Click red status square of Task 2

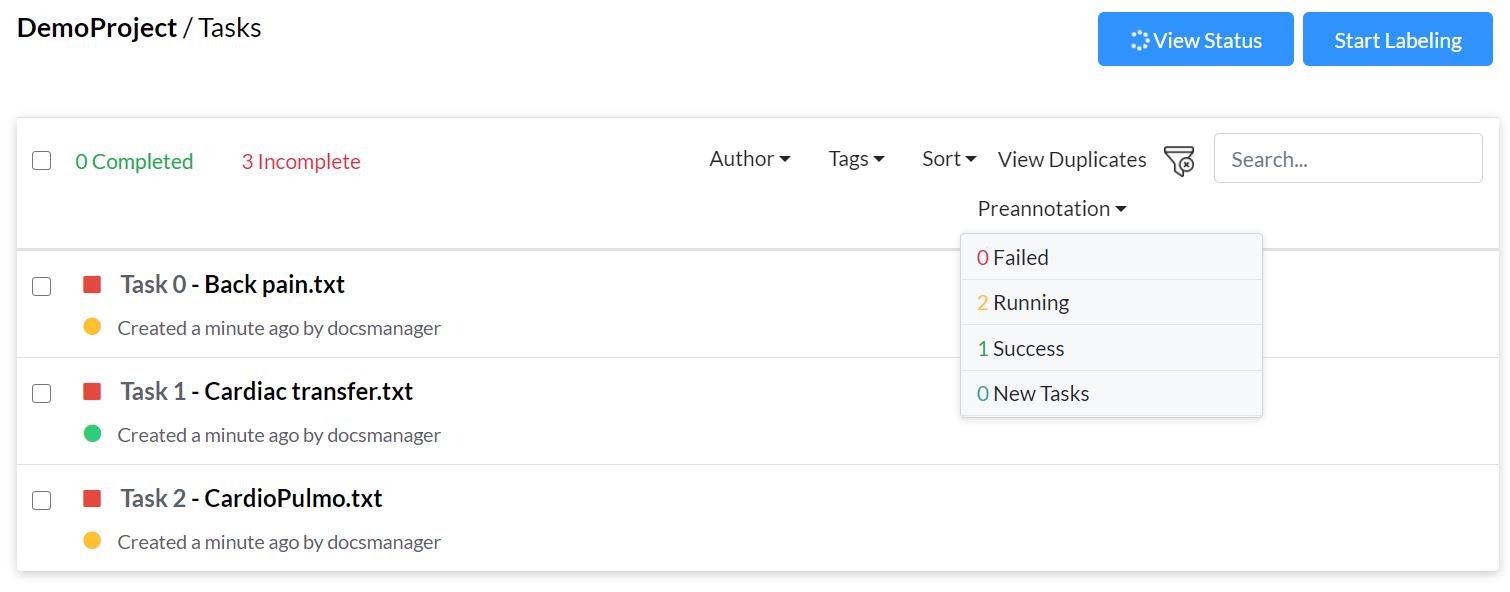coord(92,499)
